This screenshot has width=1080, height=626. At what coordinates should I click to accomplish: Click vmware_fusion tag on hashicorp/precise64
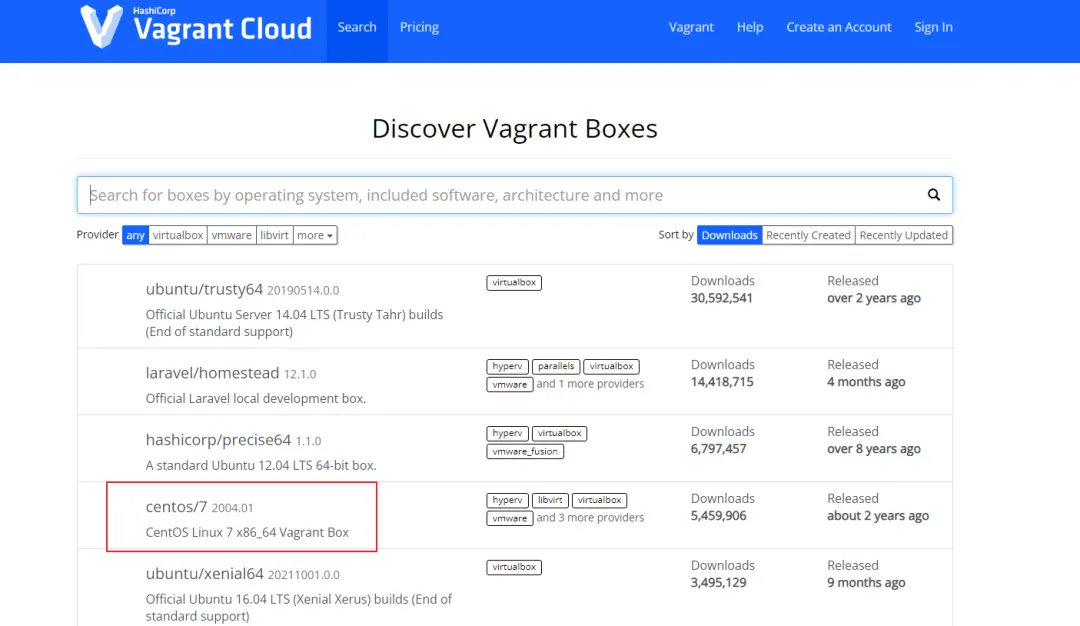[525, 451]
